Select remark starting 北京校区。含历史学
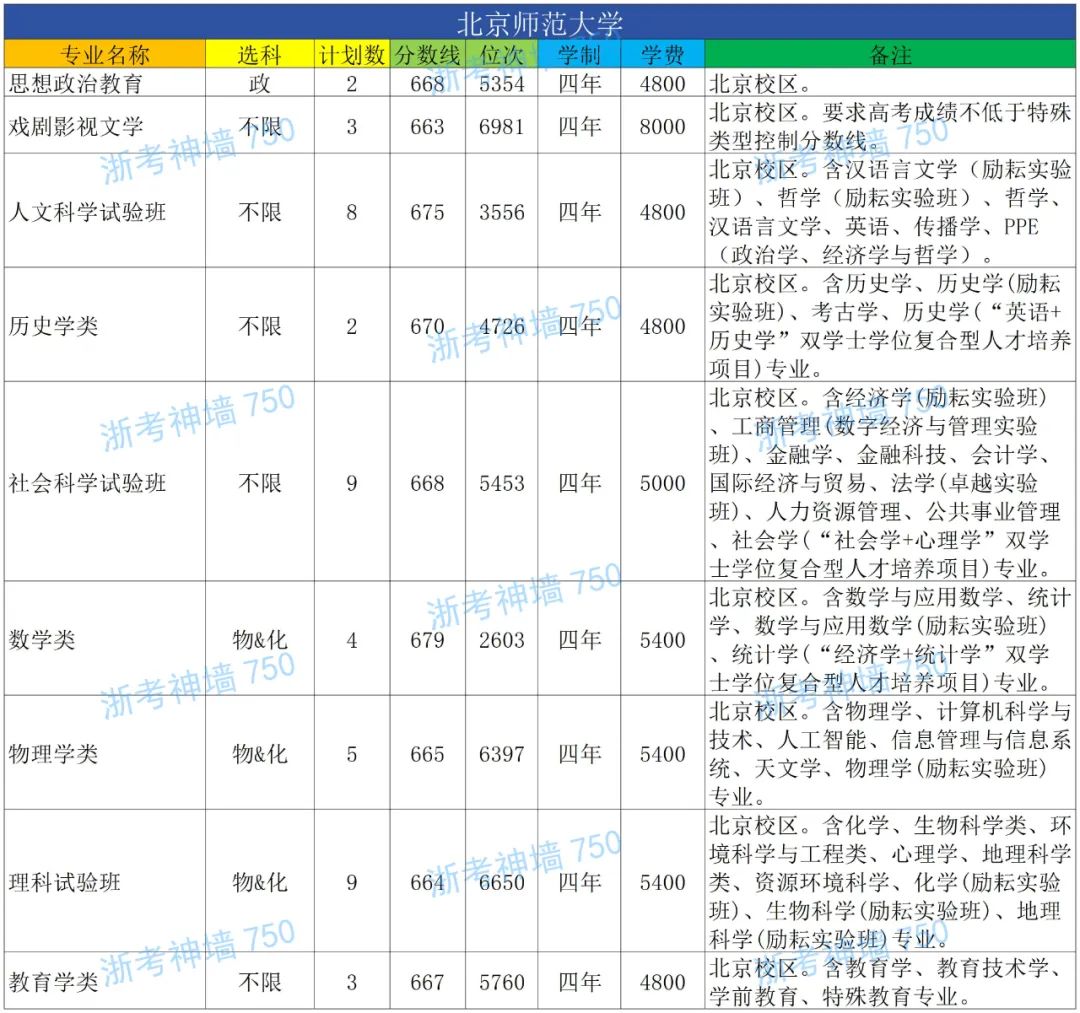Image resolution: width=1080 pixels, height=1013 pixels. (x=890, y=326)
